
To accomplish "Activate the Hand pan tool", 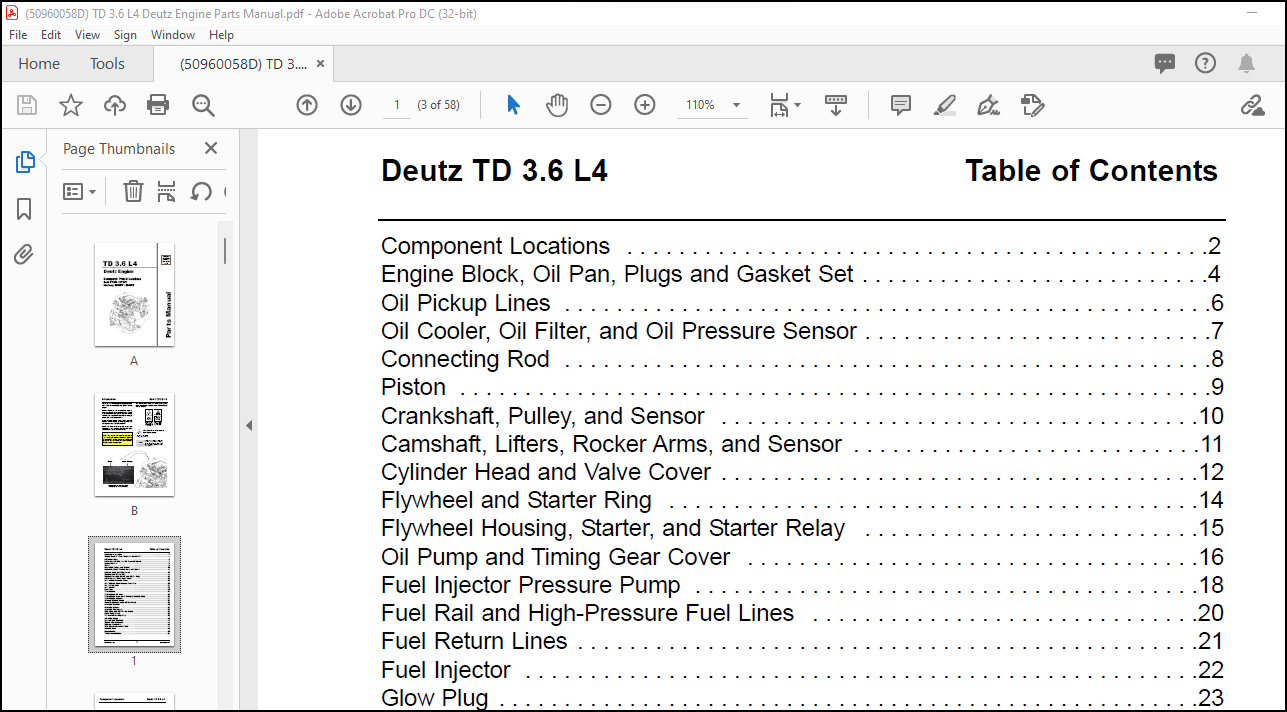I will pos(557,105).
